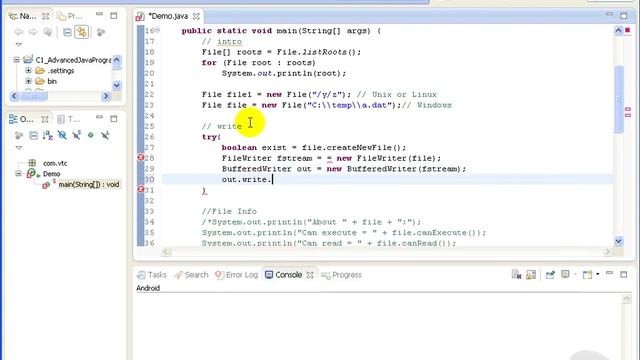
Task: Switch to the Type Hierarchy tab
Action: coord(69,119)
